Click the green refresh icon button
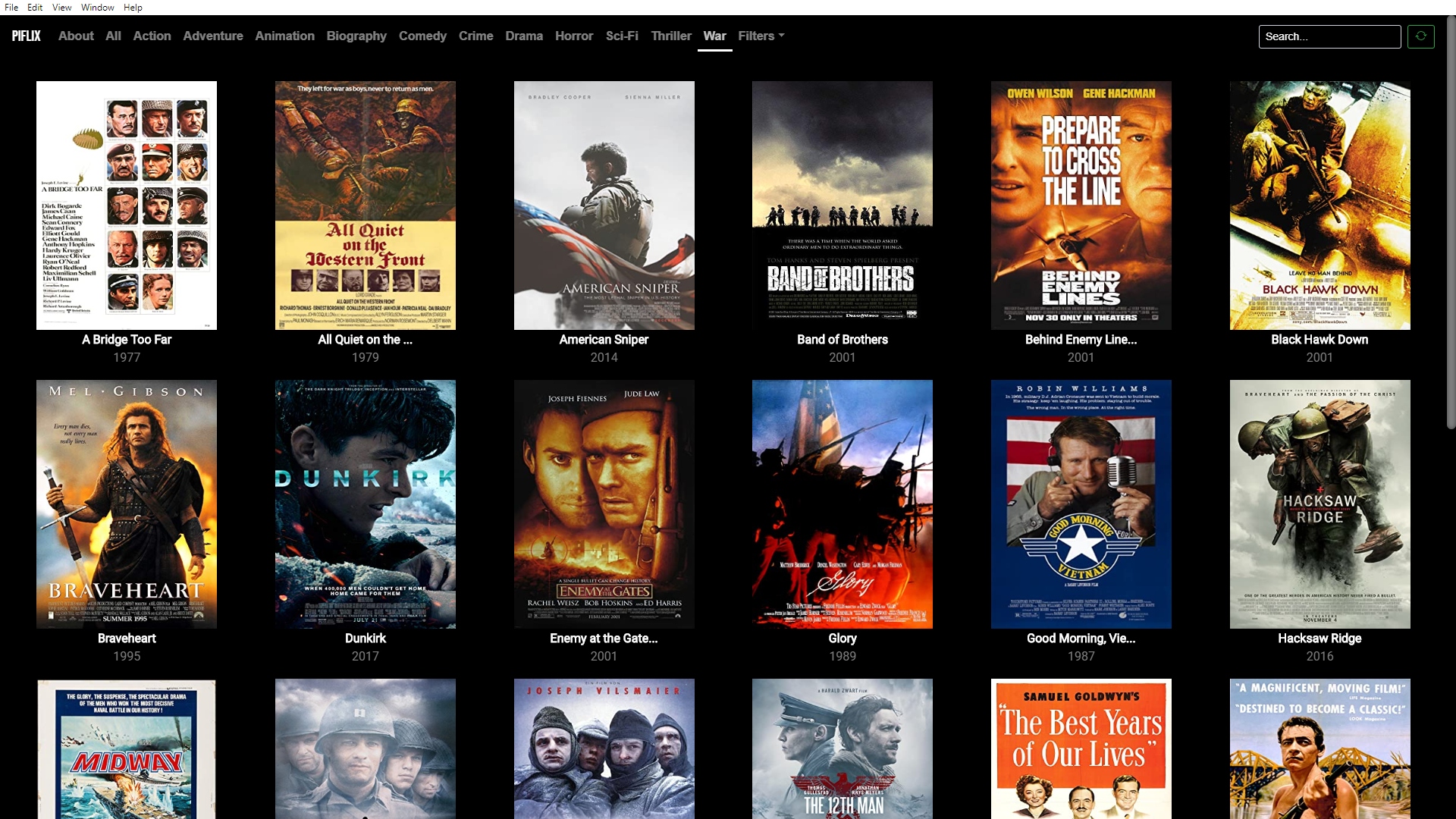 [x=1420, y=36]
